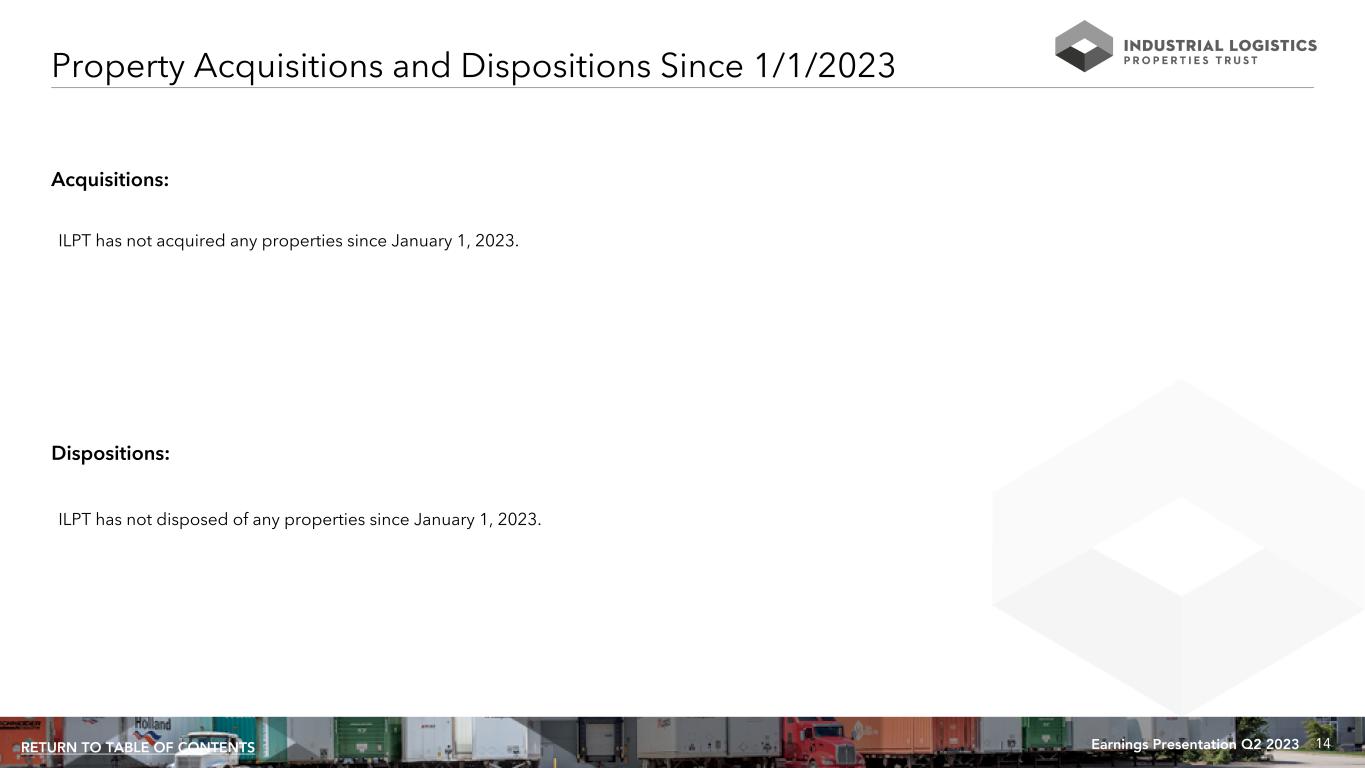This screenshot has width=1365, height=768.
Task: Click the Industrial Logistics cube logo icon
Action: tap(1083, 46)
